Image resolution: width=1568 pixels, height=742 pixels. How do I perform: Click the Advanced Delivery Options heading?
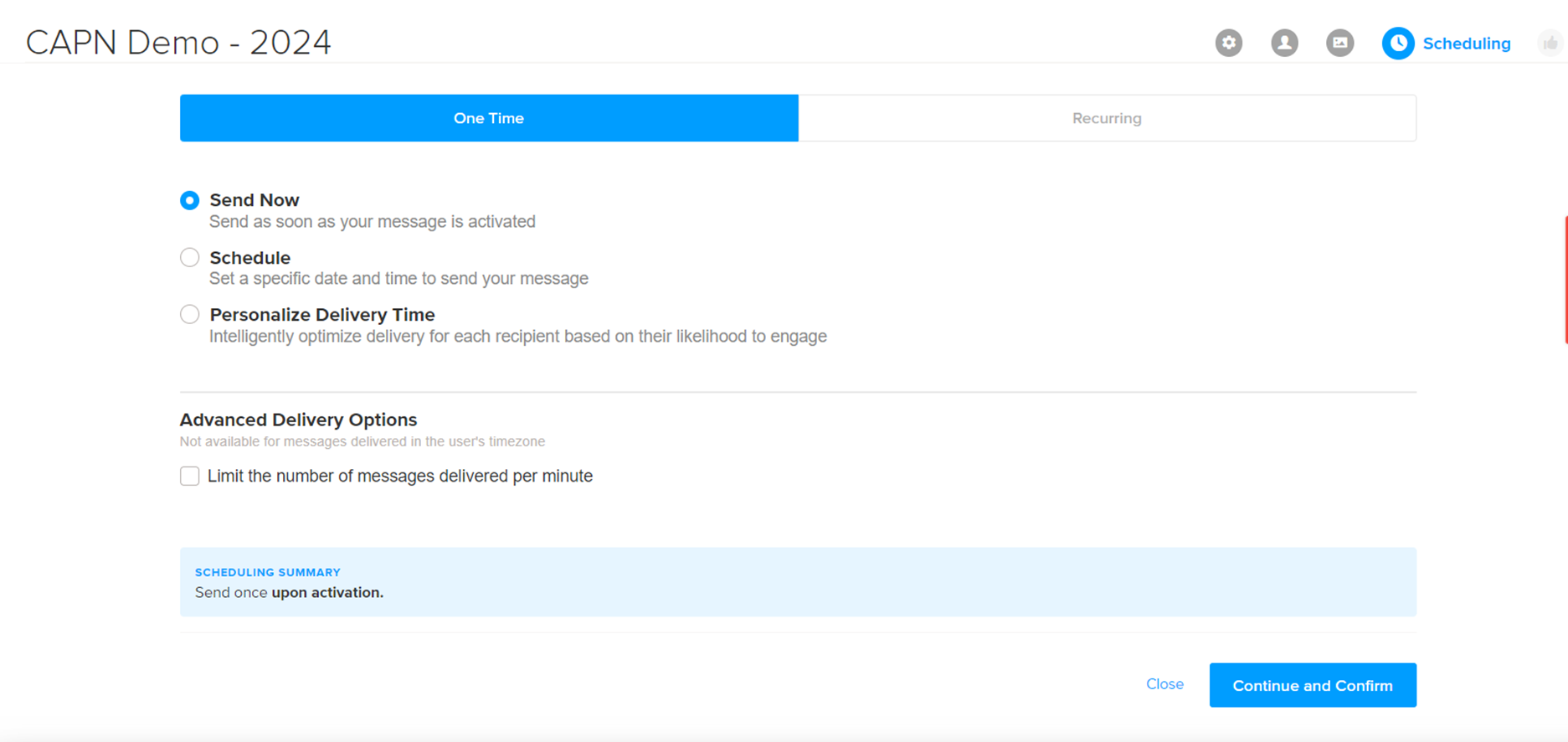point(298,420)
